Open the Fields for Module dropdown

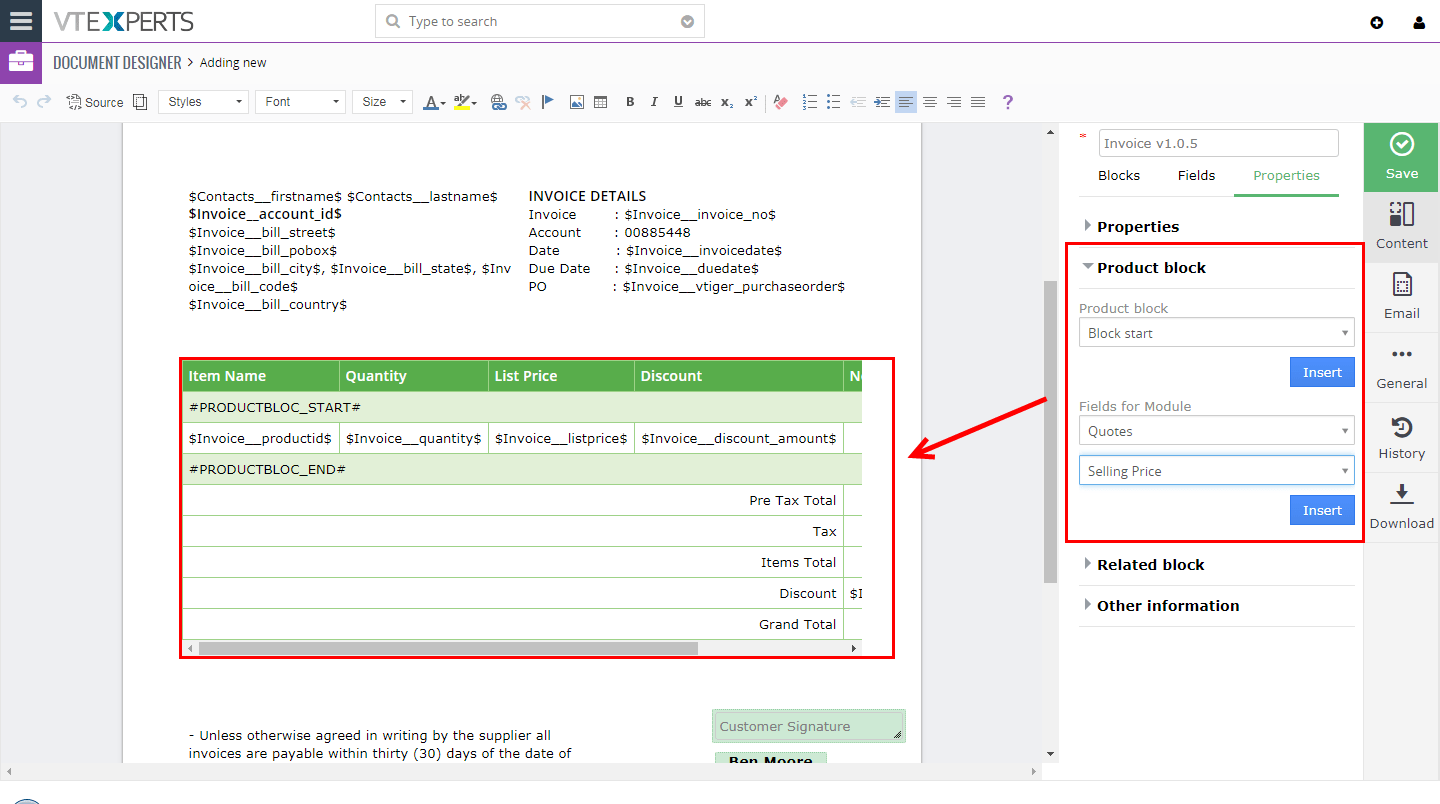click(1216, 430)
